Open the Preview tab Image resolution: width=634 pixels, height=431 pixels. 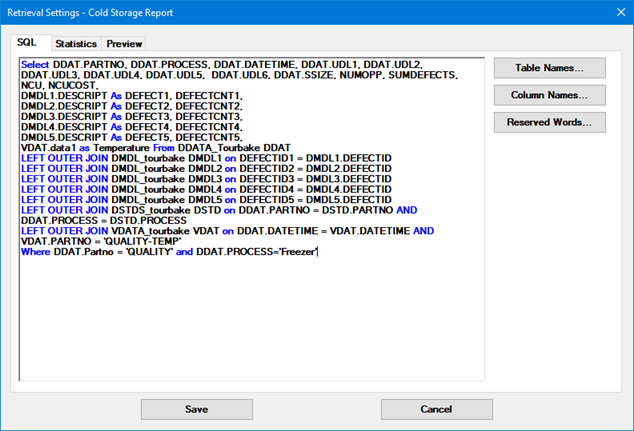coord(125,44)
